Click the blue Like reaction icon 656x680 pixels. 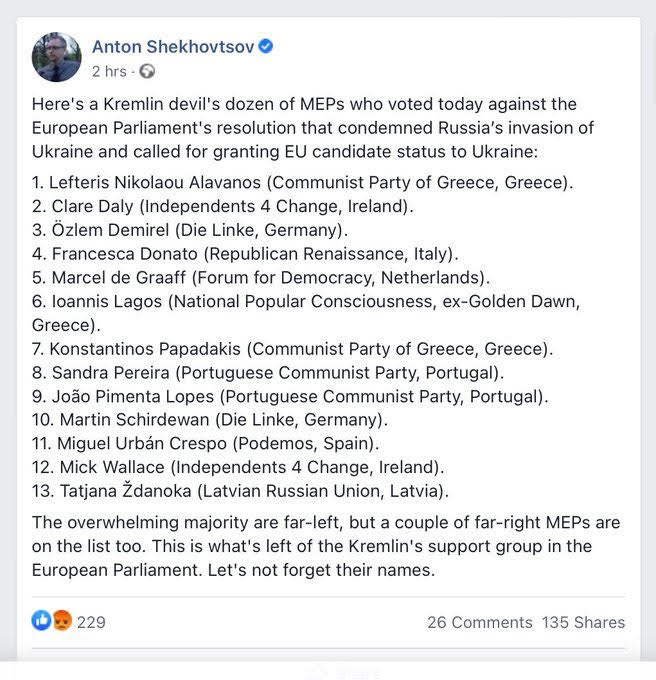[x=41, y=621]
